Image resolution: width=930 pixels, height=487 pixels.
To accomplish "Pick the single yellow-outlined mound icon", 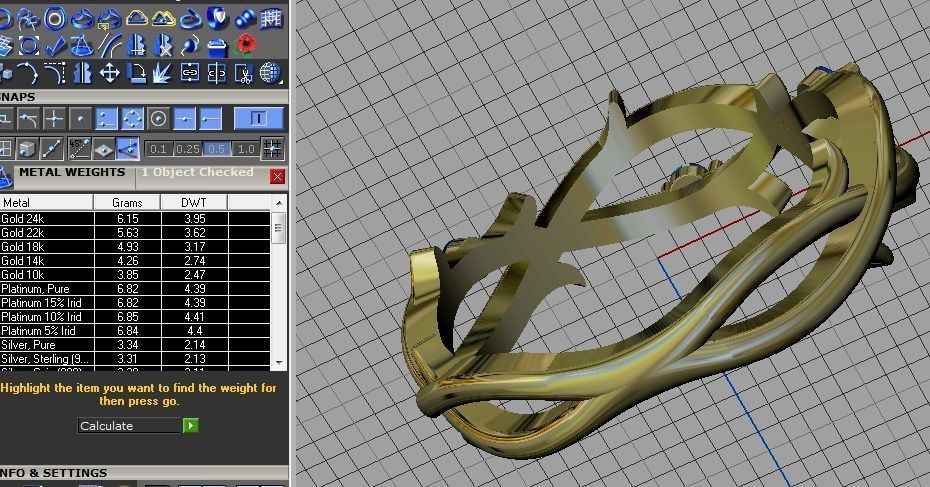I will click(x=137, y=19).
